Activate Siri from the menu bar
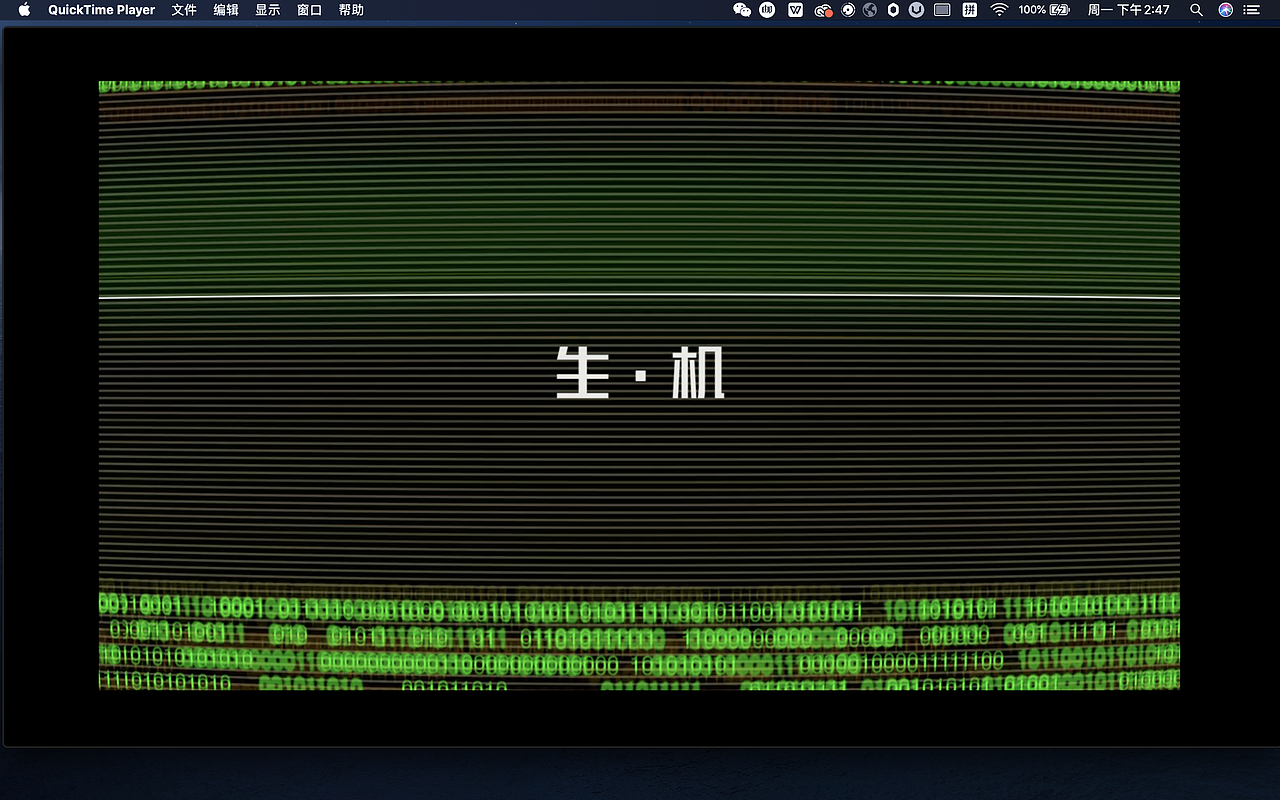 point(1225,10)
